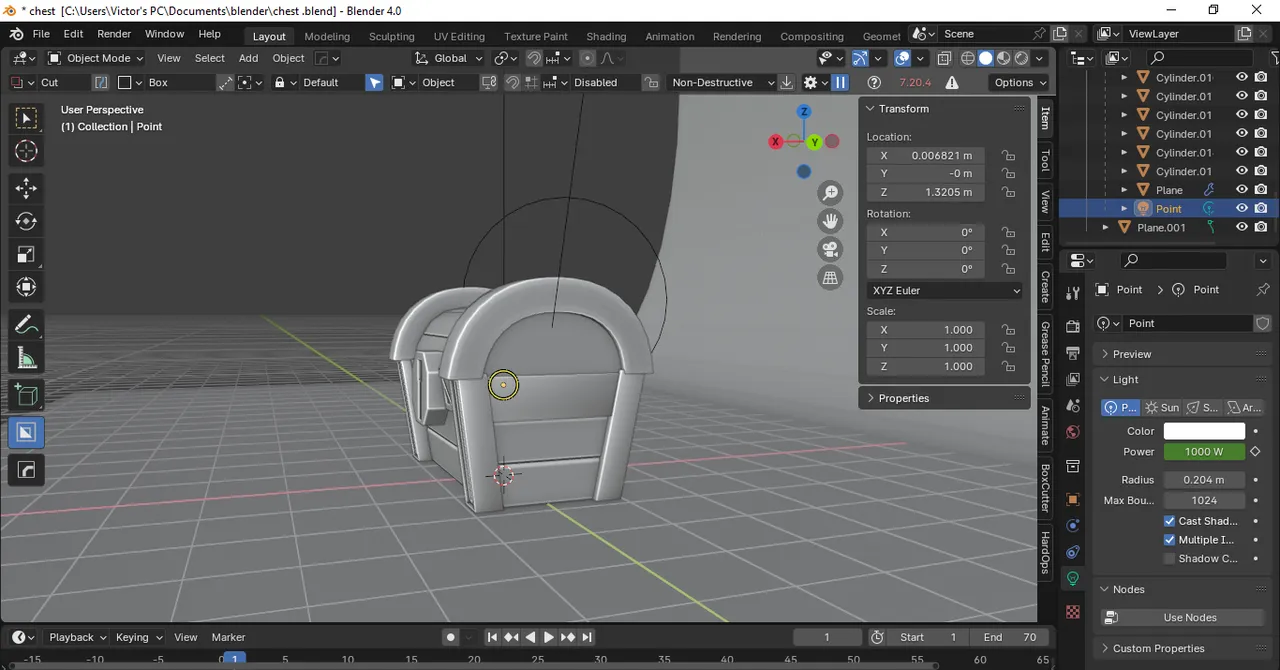Toggle Multiple Importance checkbox

click(1170, 540)
